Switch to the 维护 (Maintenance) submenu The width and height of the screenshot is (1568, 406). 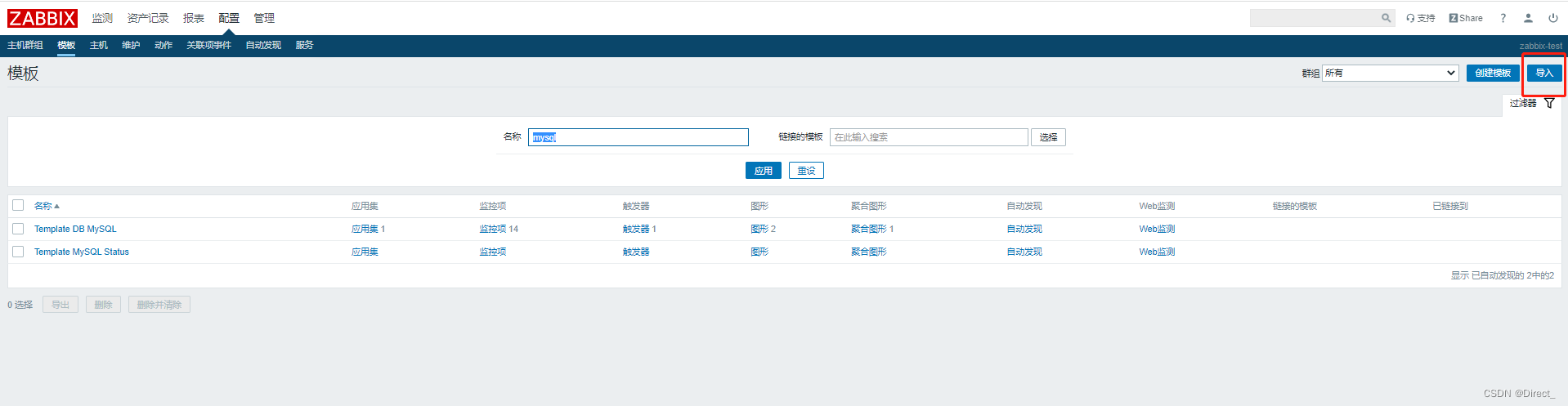(x=131, y=45)
